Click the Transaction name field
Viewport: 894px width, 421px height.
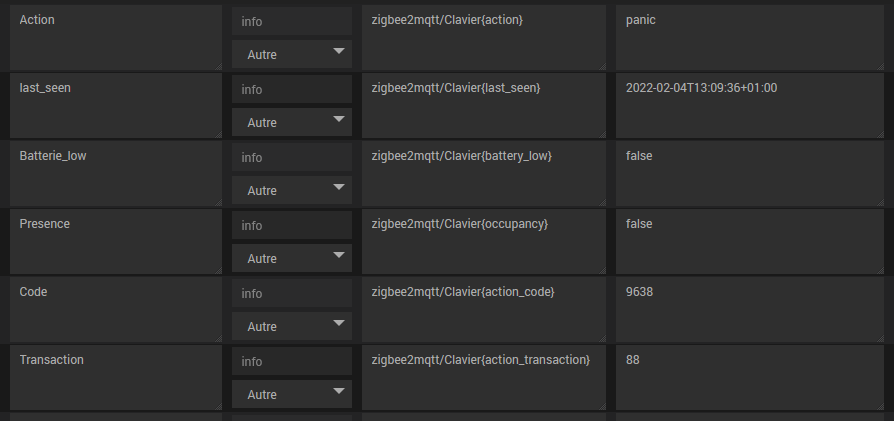(x=115, y=377)
